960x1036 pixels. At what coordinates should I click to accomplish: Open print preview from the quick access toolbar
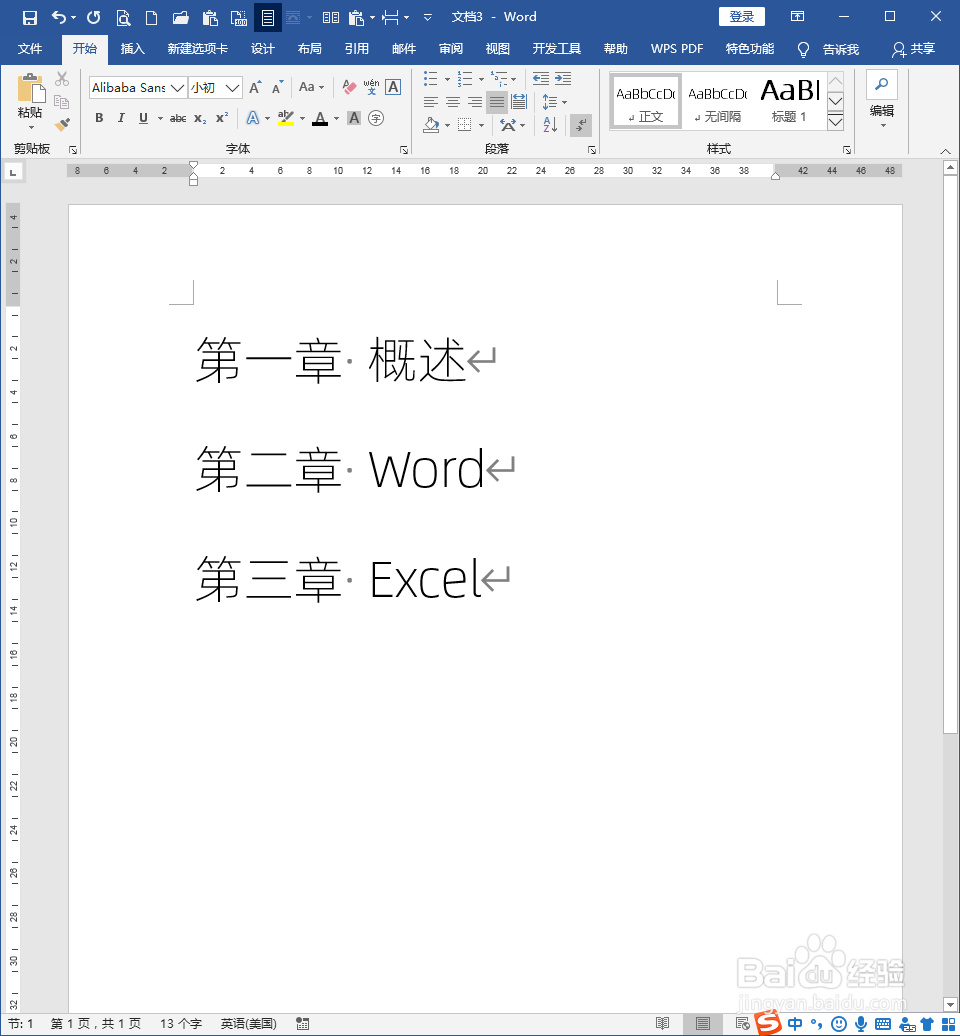[x=123, y=17]
